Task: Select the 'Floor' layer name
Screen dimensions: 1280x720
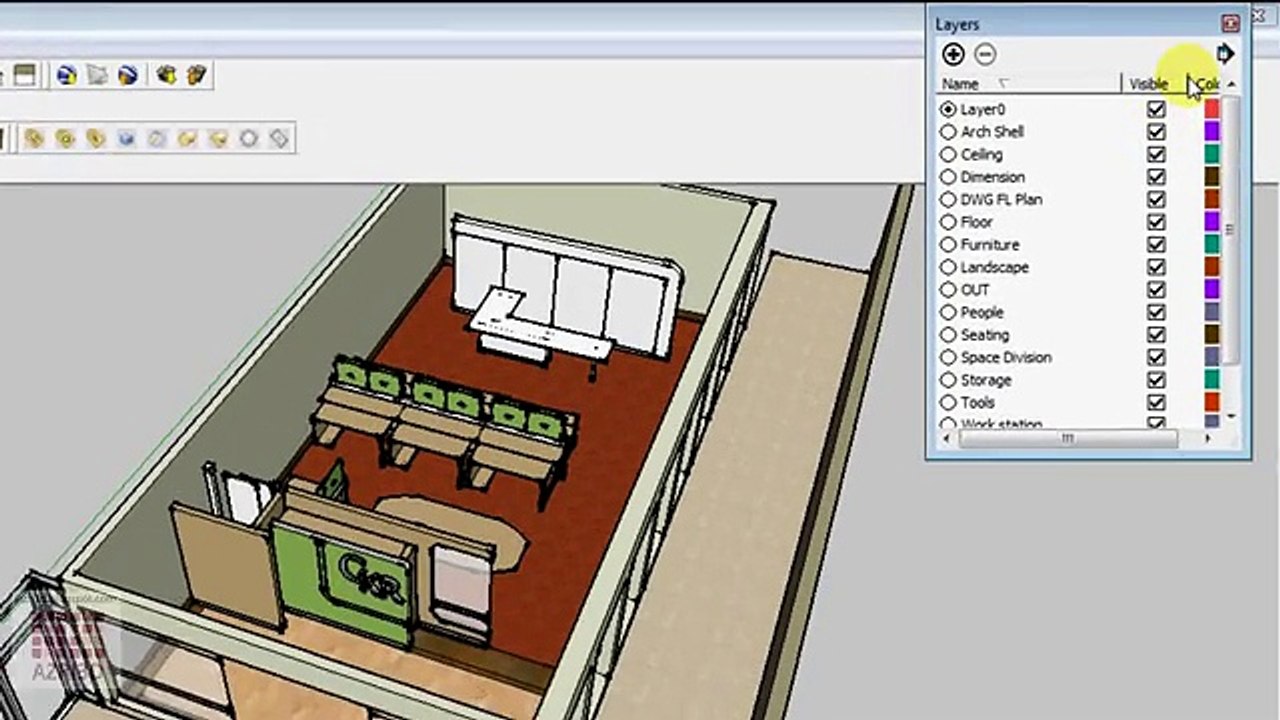Action: click(x=977, y=222)
